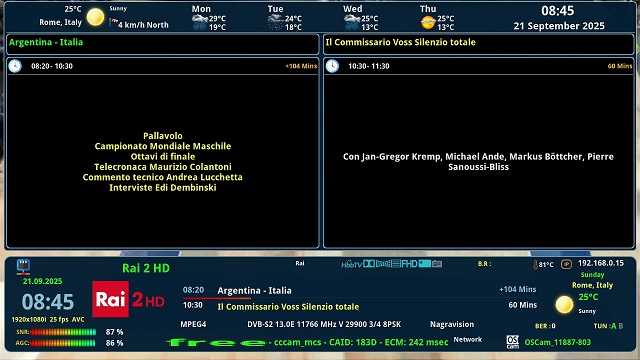Click the clock icon beside 10:30 - 11:30
Viewport: 640px width, 360px height.
(x=332, y=66)
